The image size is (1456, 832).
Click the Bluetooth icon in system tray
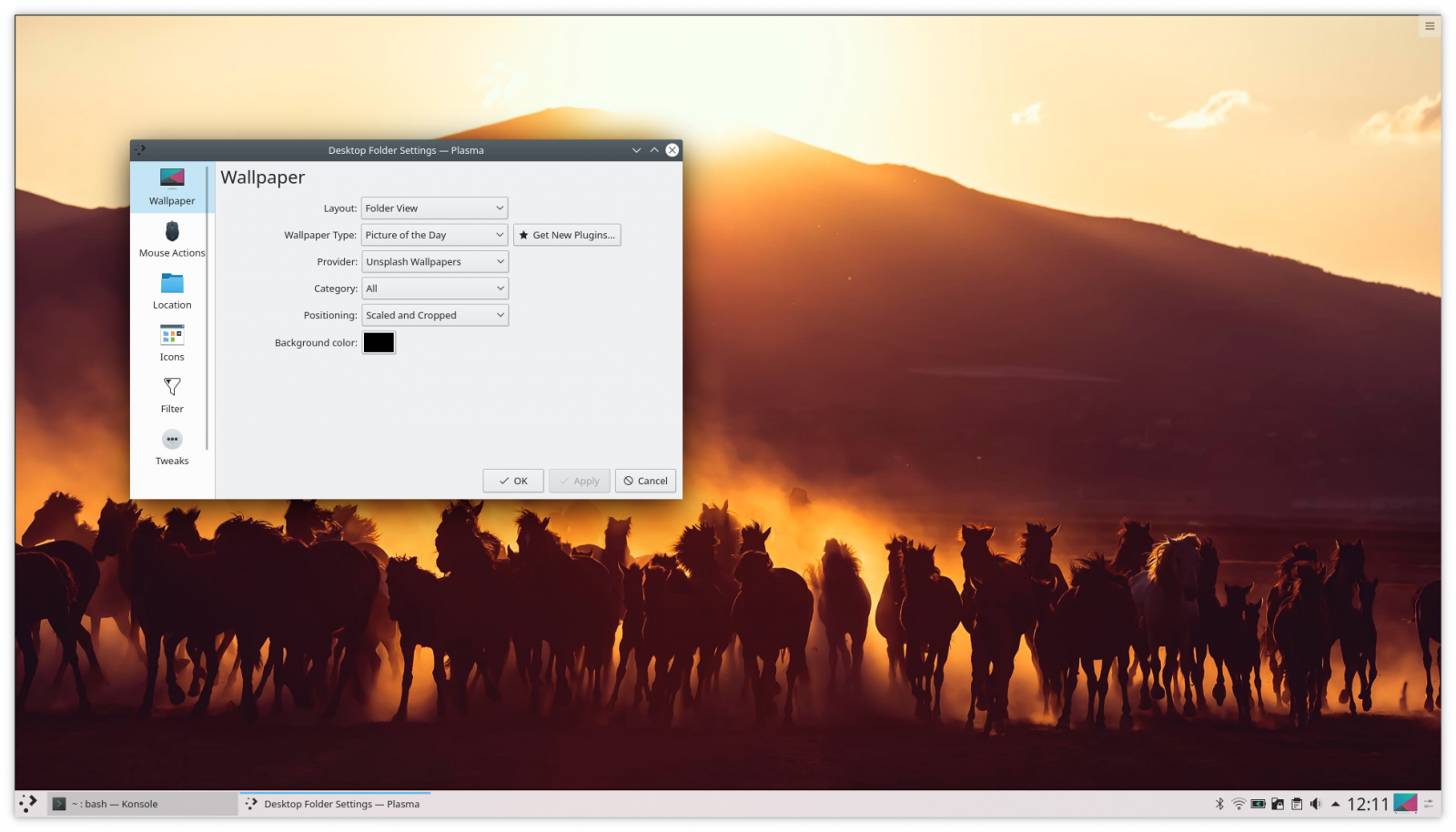point(1219,804)
